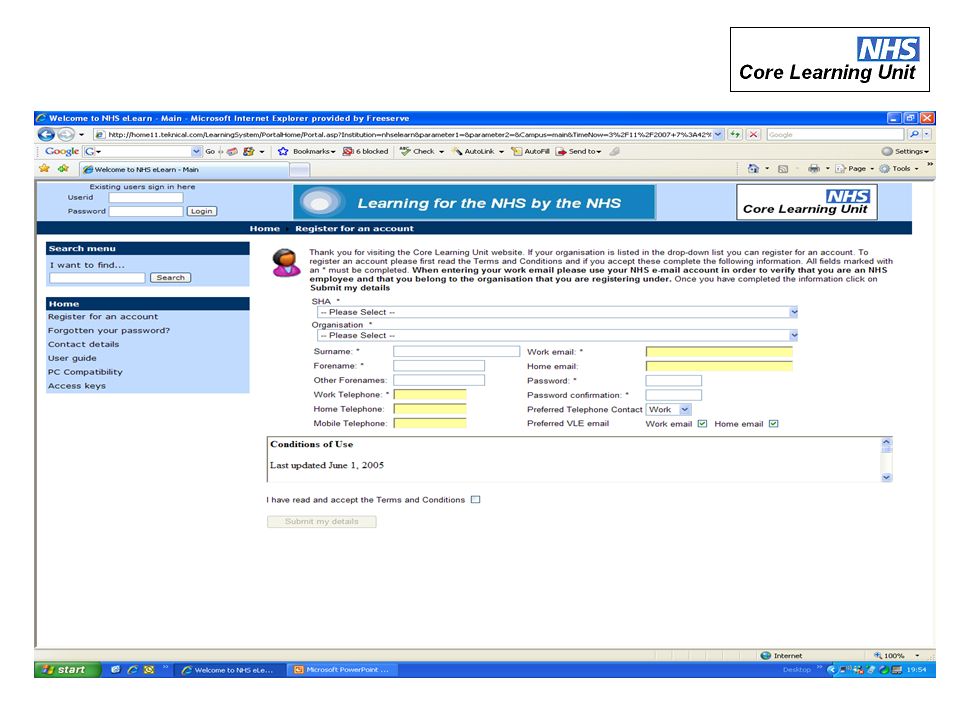Open a new blank browser tab
Screen dimensions: 960x720
tap(299, 170)
